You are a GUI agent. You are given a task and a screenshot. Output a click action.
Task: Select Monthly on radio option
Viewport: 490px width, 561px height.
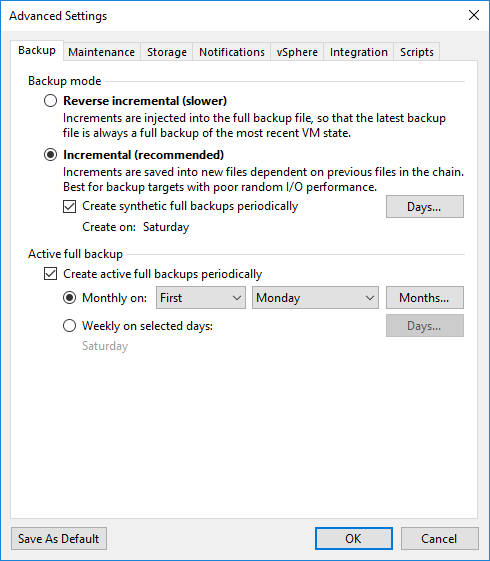[69, 298]
